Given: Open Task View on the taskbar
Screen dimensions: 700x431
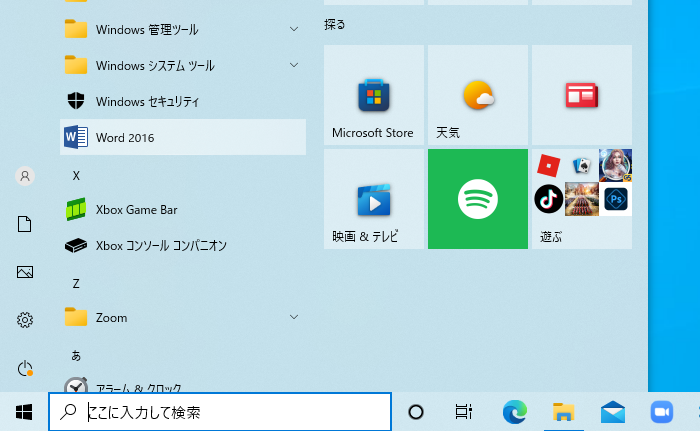Looking at the screenshot, I should coord(463,412).
